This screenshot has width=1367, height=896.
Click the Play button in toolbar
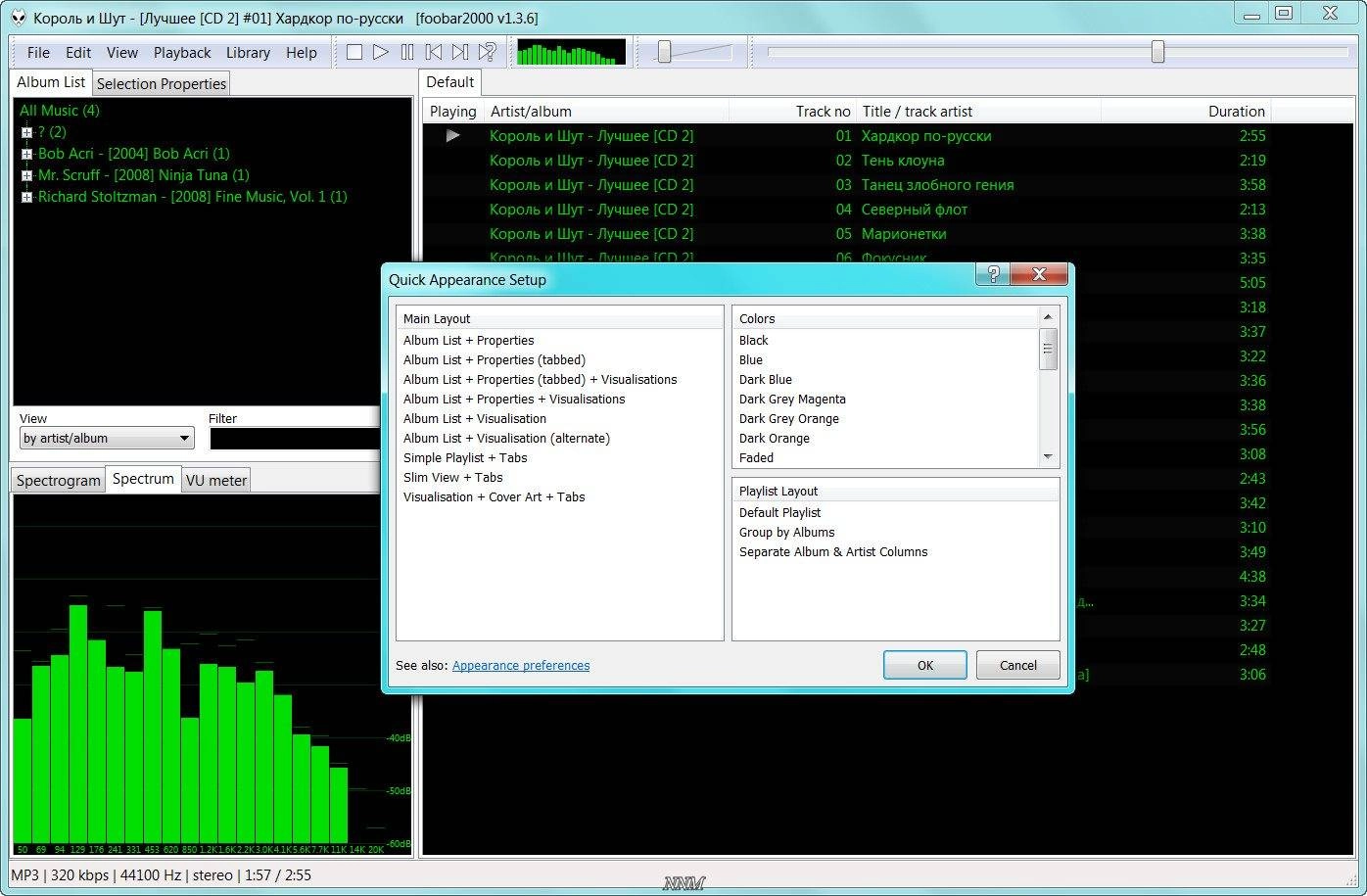tap(381, 52)
